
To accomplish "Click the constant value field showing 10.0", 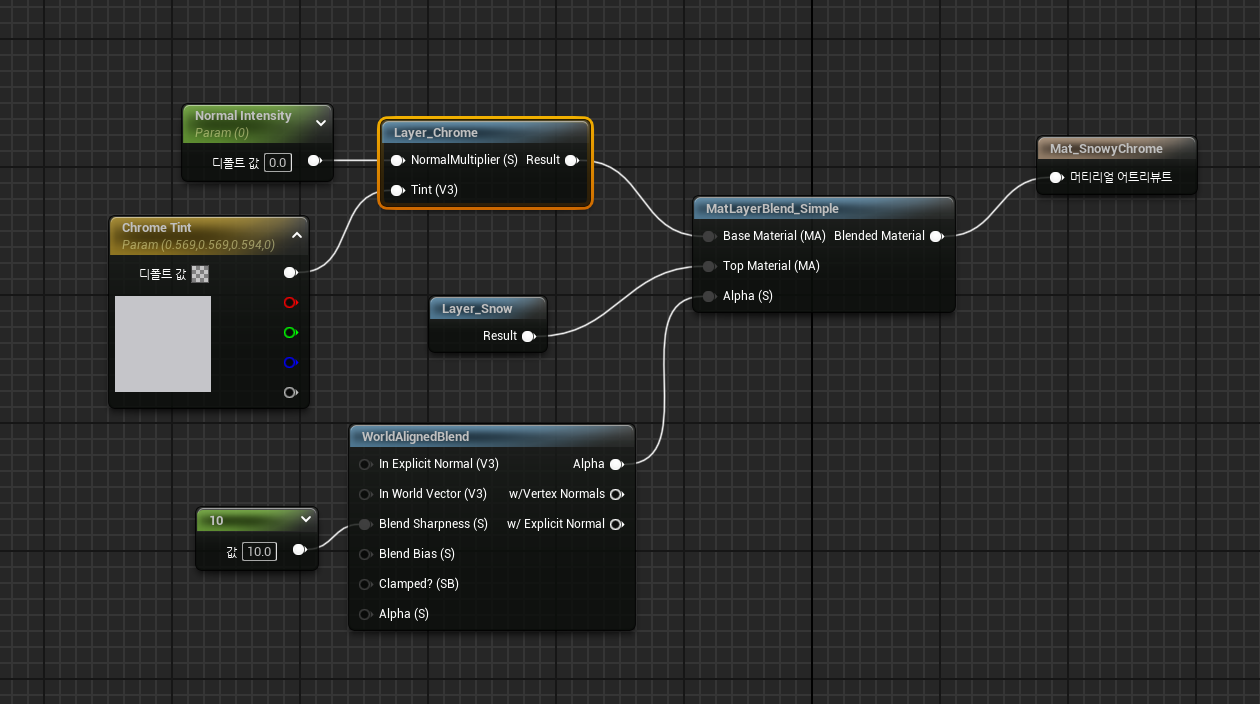I will [x=259, y=551].
